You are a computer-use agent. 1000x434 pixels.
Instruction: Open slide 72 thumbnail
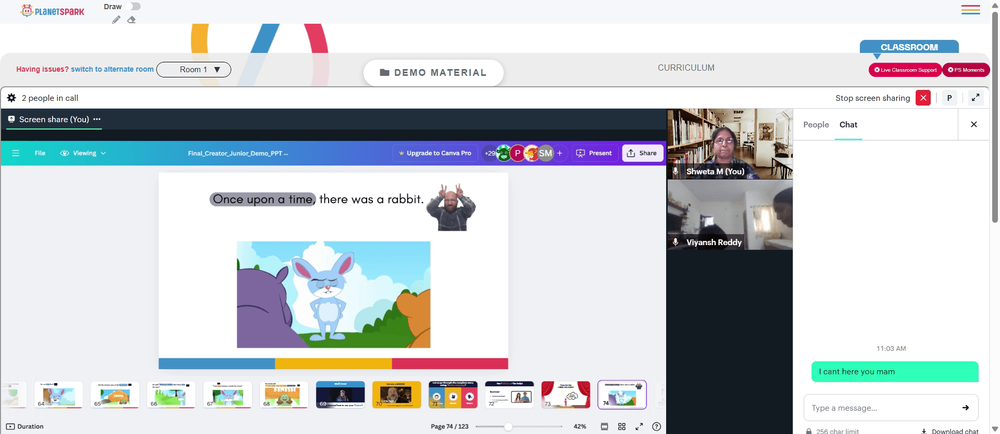coord(510,394)
